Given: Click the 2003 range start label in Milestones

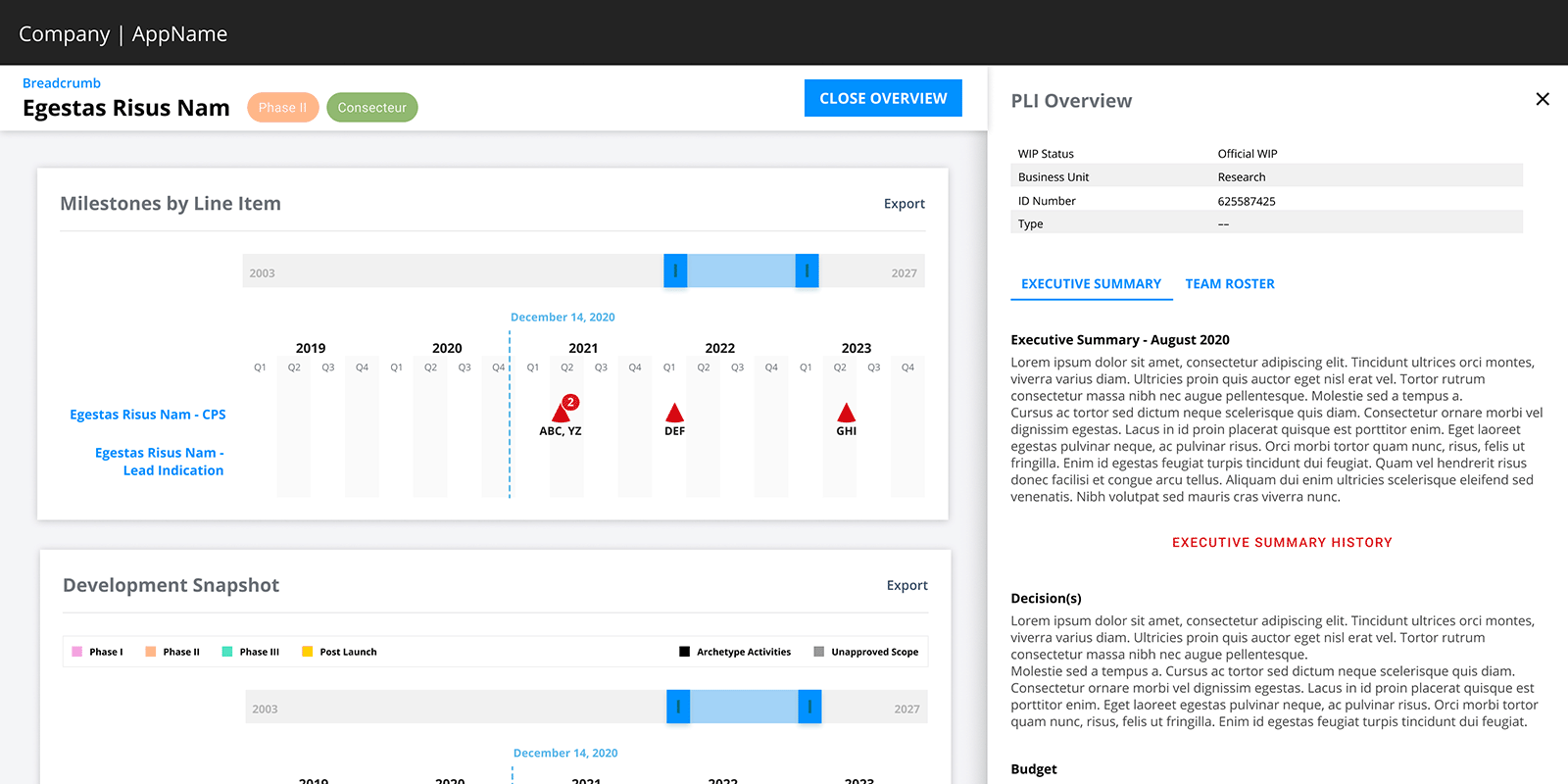Looking at the screenshot, I should click(x=262, y=273).
